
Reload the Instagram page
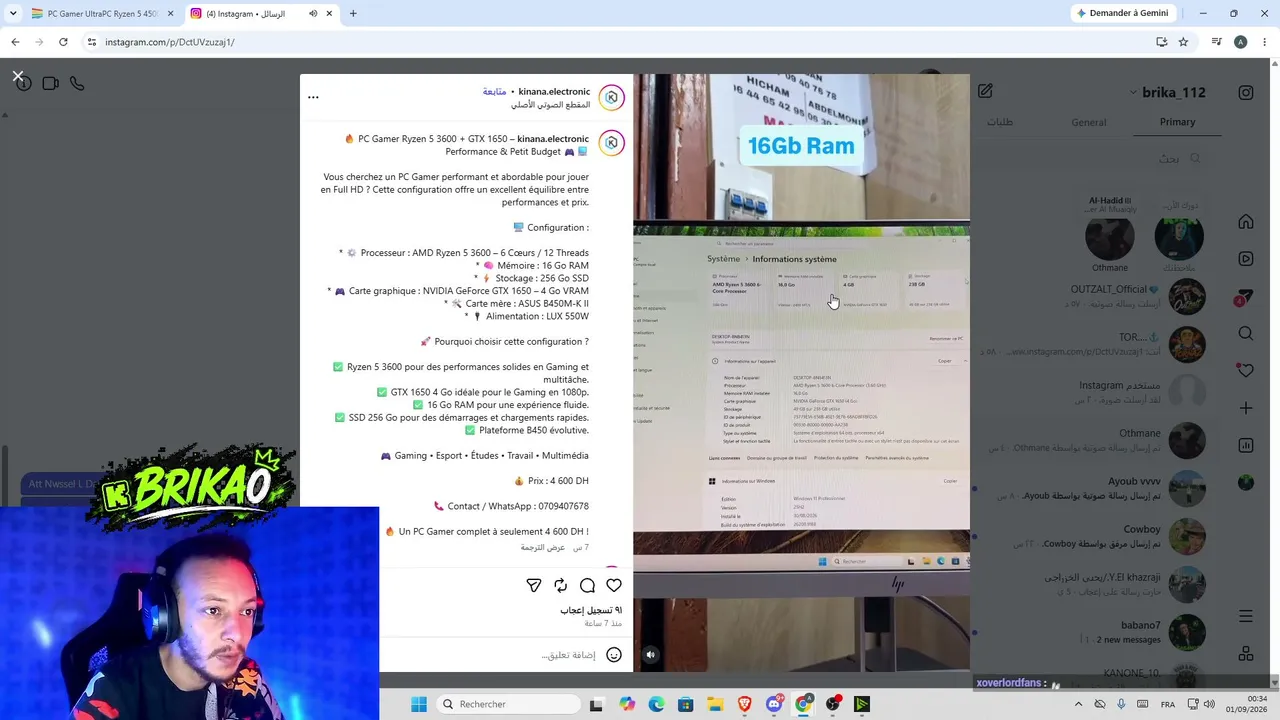(63, 42)
